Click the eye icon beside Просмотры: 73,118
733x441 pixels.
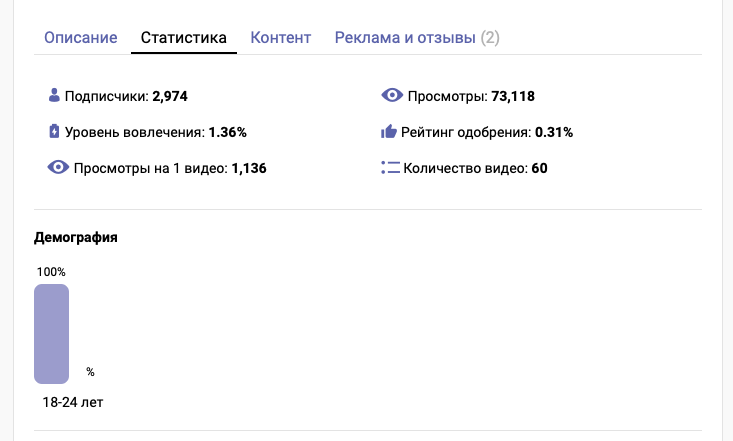click(392, 96)
